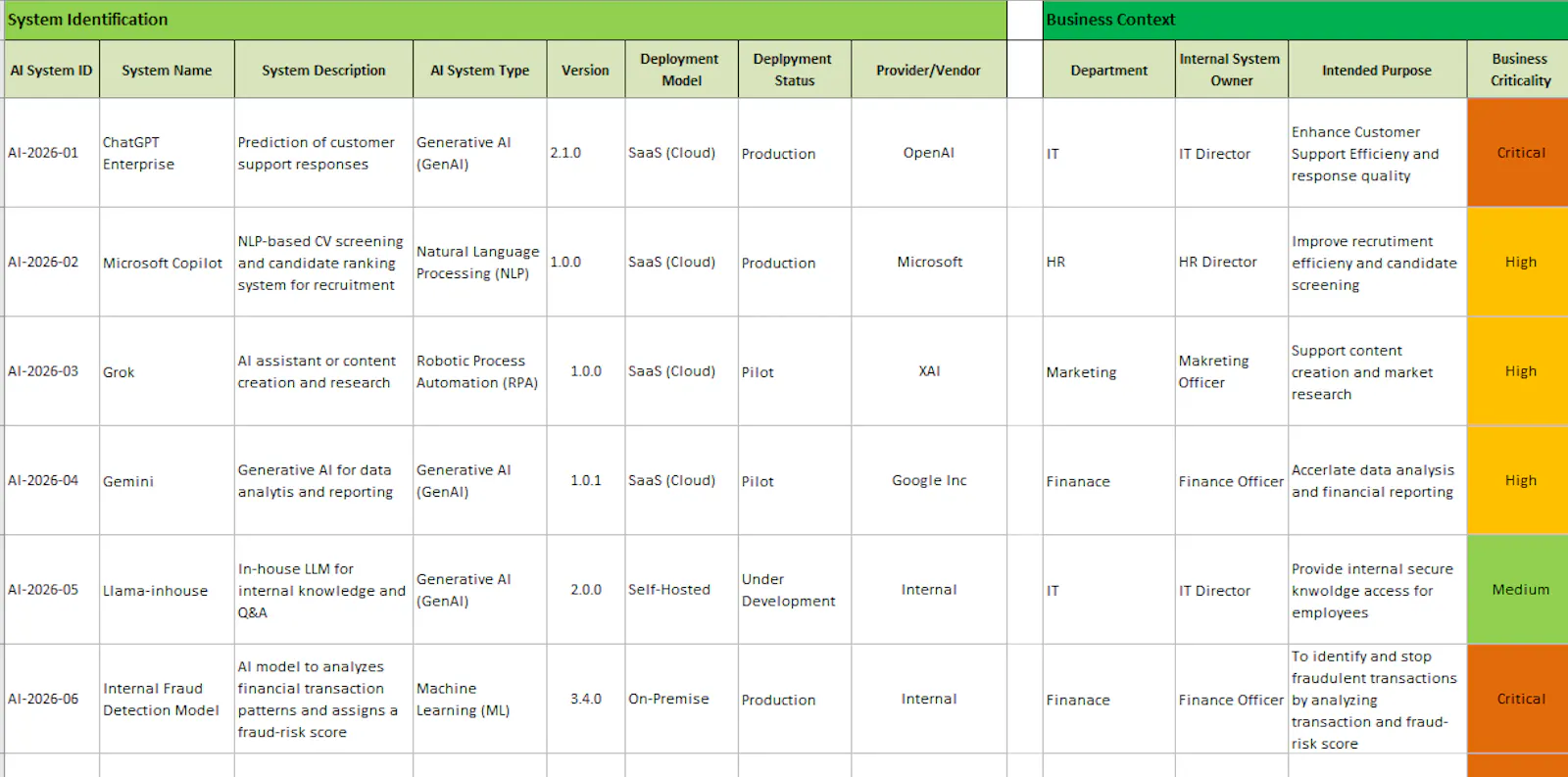Select 'Enhance Customer Support Efficieny' purpose cell
Viewport: 1568px width, 777px height.
[1377, 153]
